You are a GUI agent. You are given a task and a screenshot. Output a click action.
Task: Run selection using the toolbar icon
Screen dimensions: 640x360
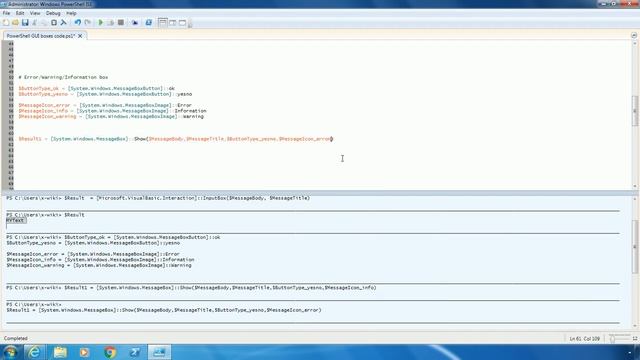[x=111, y=23]
